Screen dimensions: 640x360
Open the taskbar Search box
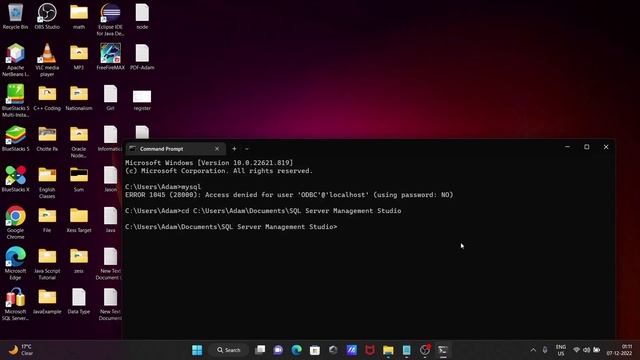click(229, 350)
